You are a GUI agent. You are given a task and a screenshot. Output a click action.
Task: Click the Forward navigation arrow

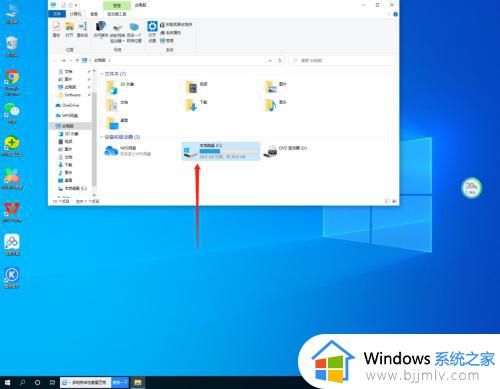click(x=63, y=60)
